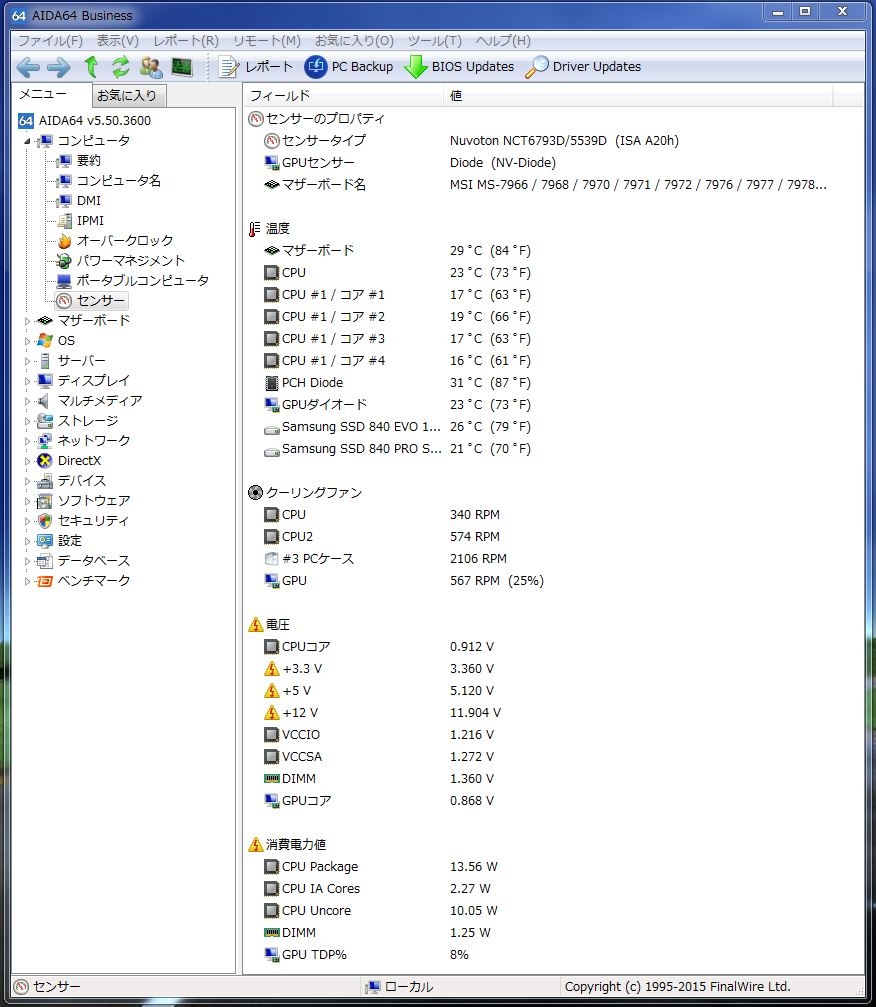Click BIOS Updates toolbar button
Screen dimensions: 876x1007
tap(459, 67)
